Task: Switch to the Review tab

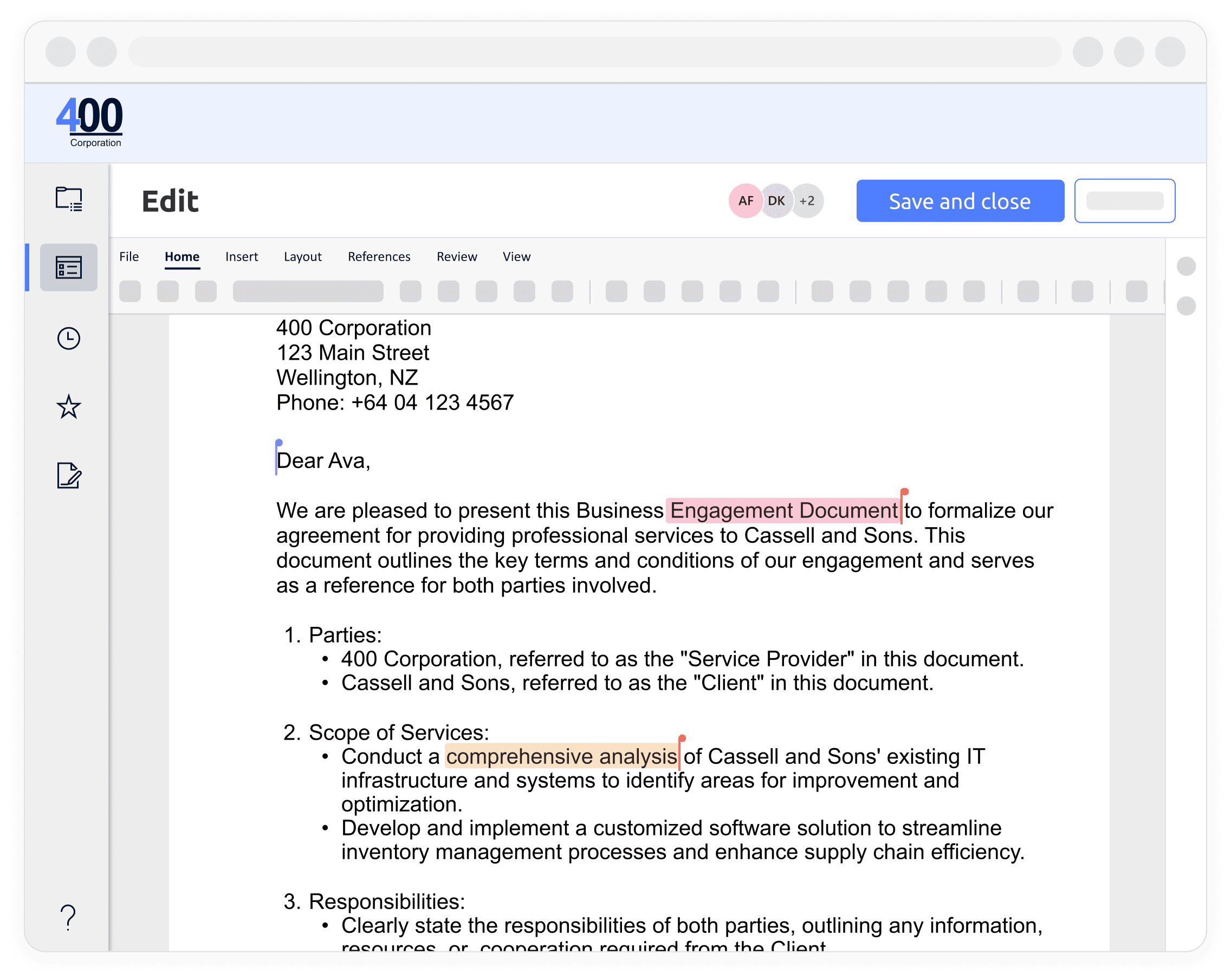Action: pos(457,256)
